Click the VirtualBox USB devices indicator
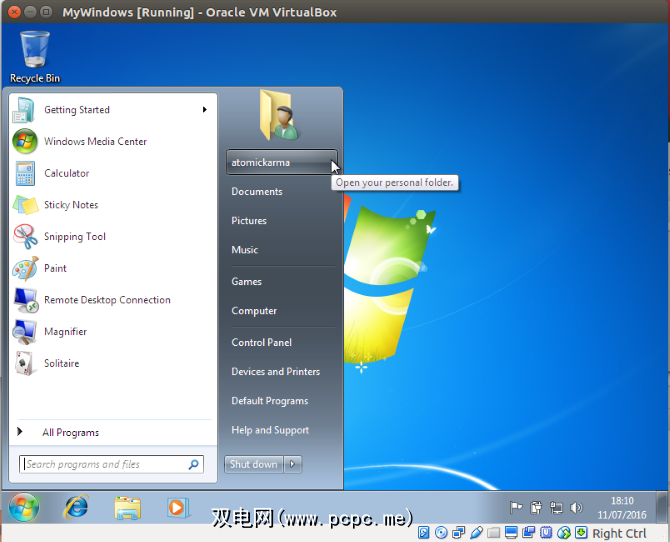This screenshot has height=542, width=670. (x=476, y=533)
